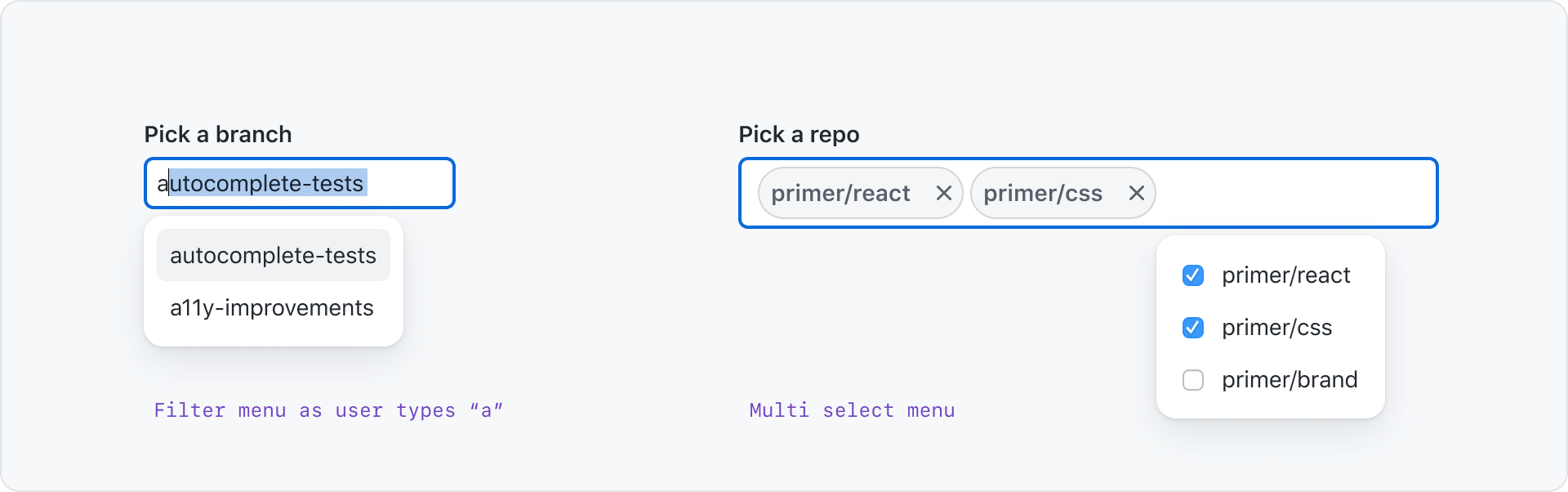Check the primer/brand checkbox
Image resolution: width=1568 pixels, height=492 pixels.
[1193, 379]
